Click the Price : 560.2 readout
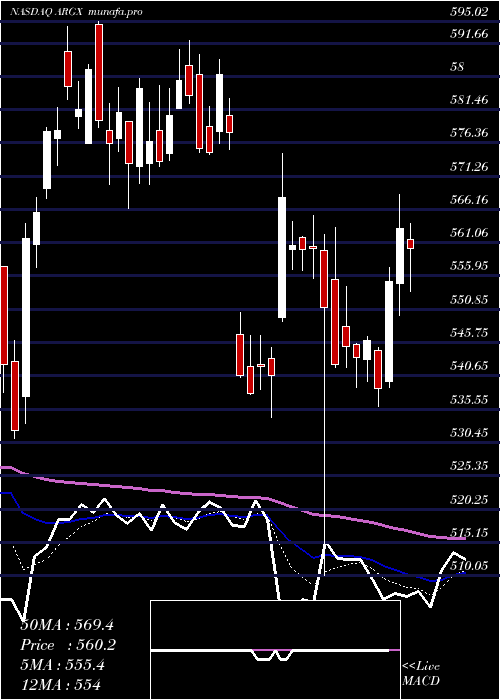The width and height of the screenshot is (500, 700). [68, 645]
